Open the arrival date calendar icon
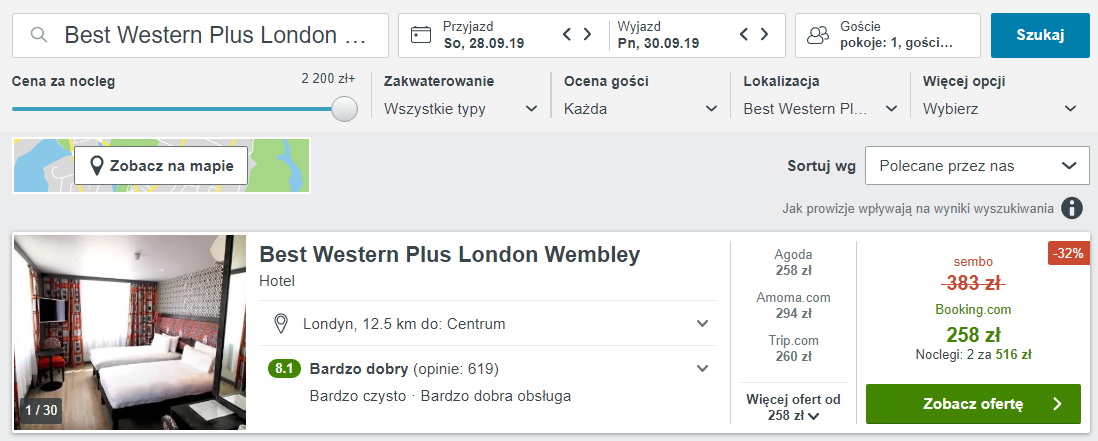The width and height of the screenshot is (1098, 441). point(422,35)
